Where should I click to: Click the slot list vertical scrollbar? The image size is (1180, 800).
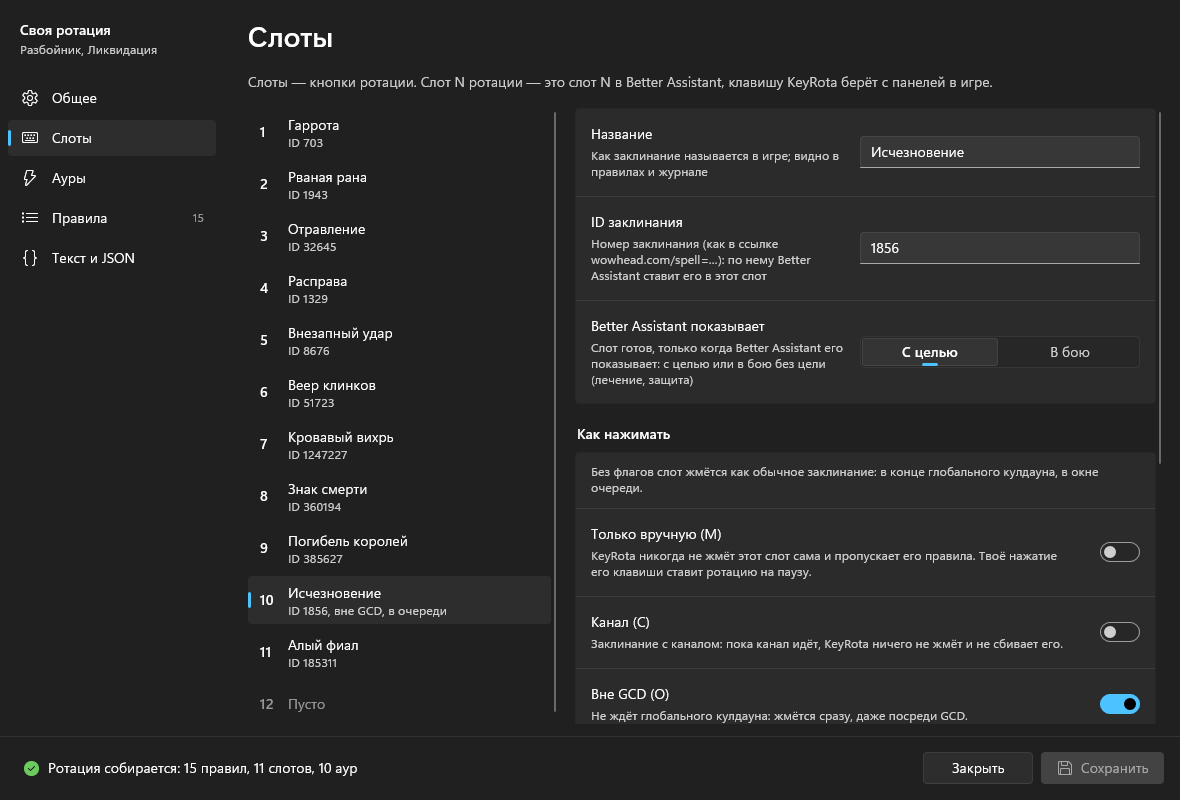555,412
